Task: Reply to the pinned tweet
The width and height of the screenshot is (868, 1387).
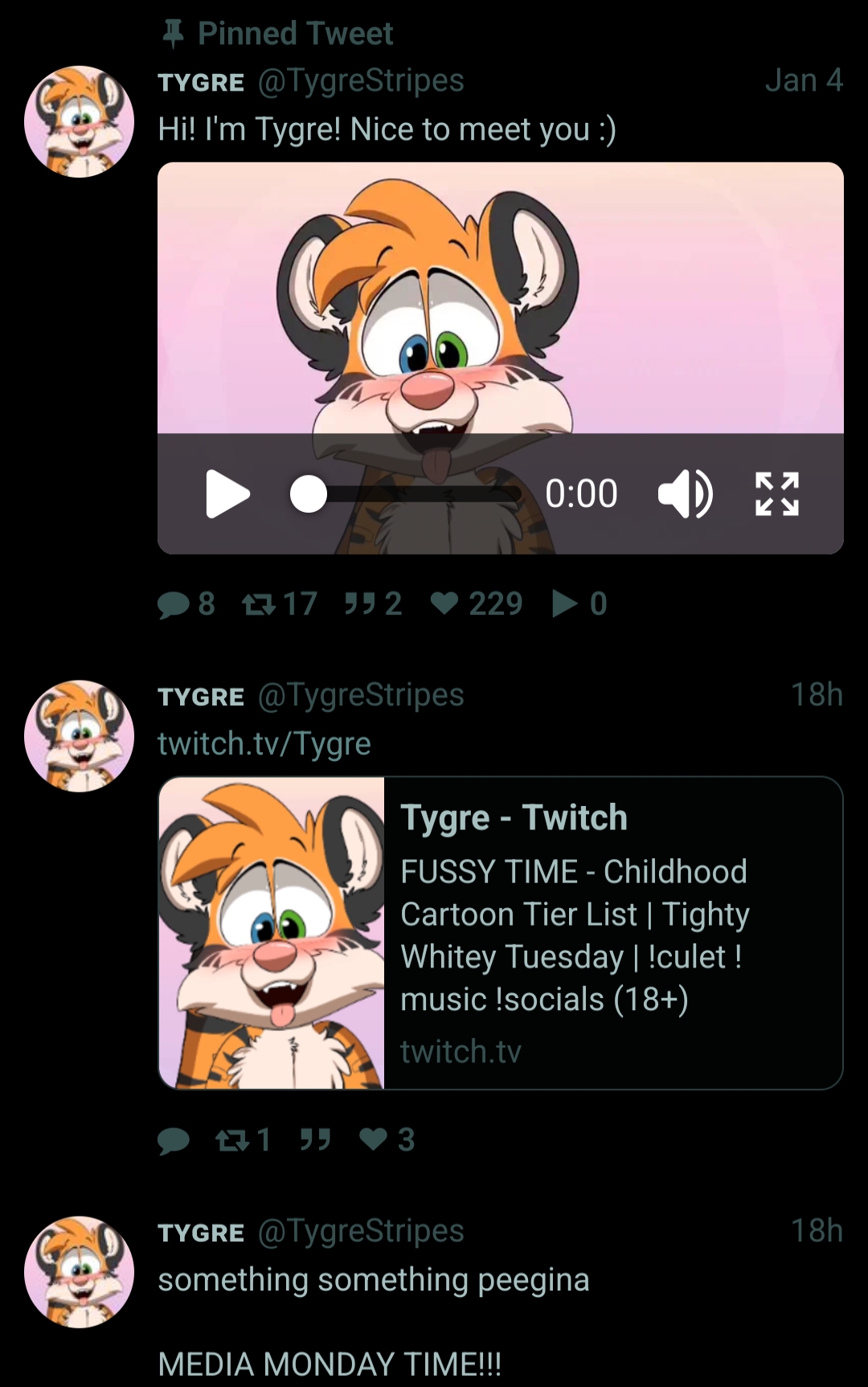Action: [174, 603]
